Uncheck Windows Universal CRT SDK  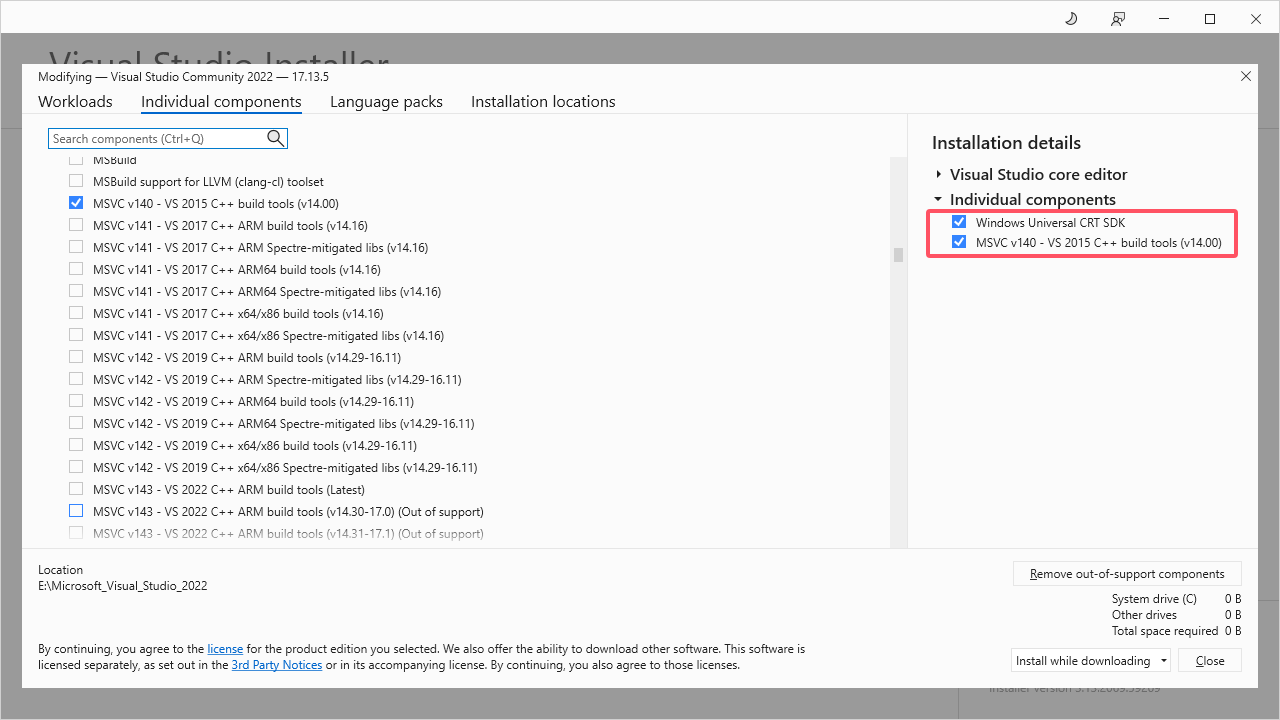959,222
